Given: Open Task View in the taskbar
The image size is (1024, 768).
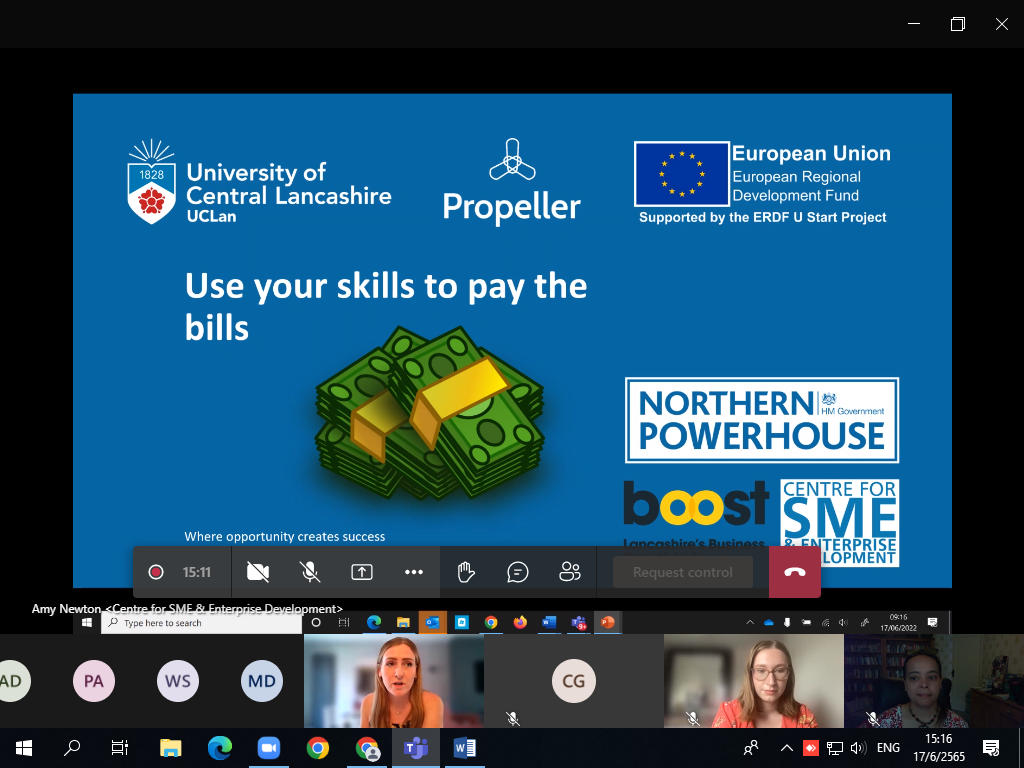Looking at the screenshot, I should [x=120, y=748].
